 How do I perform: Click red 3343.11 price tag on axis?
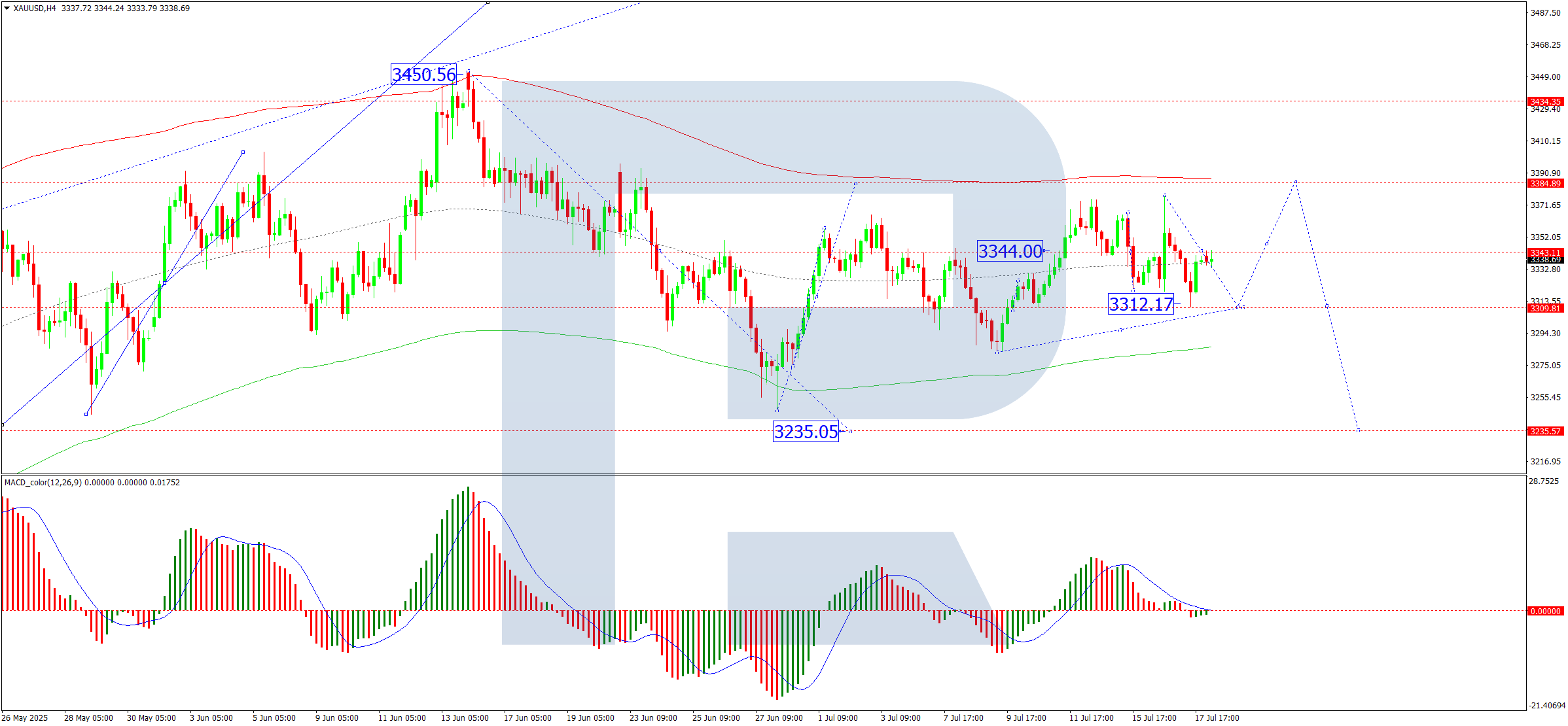(1545, 252)
